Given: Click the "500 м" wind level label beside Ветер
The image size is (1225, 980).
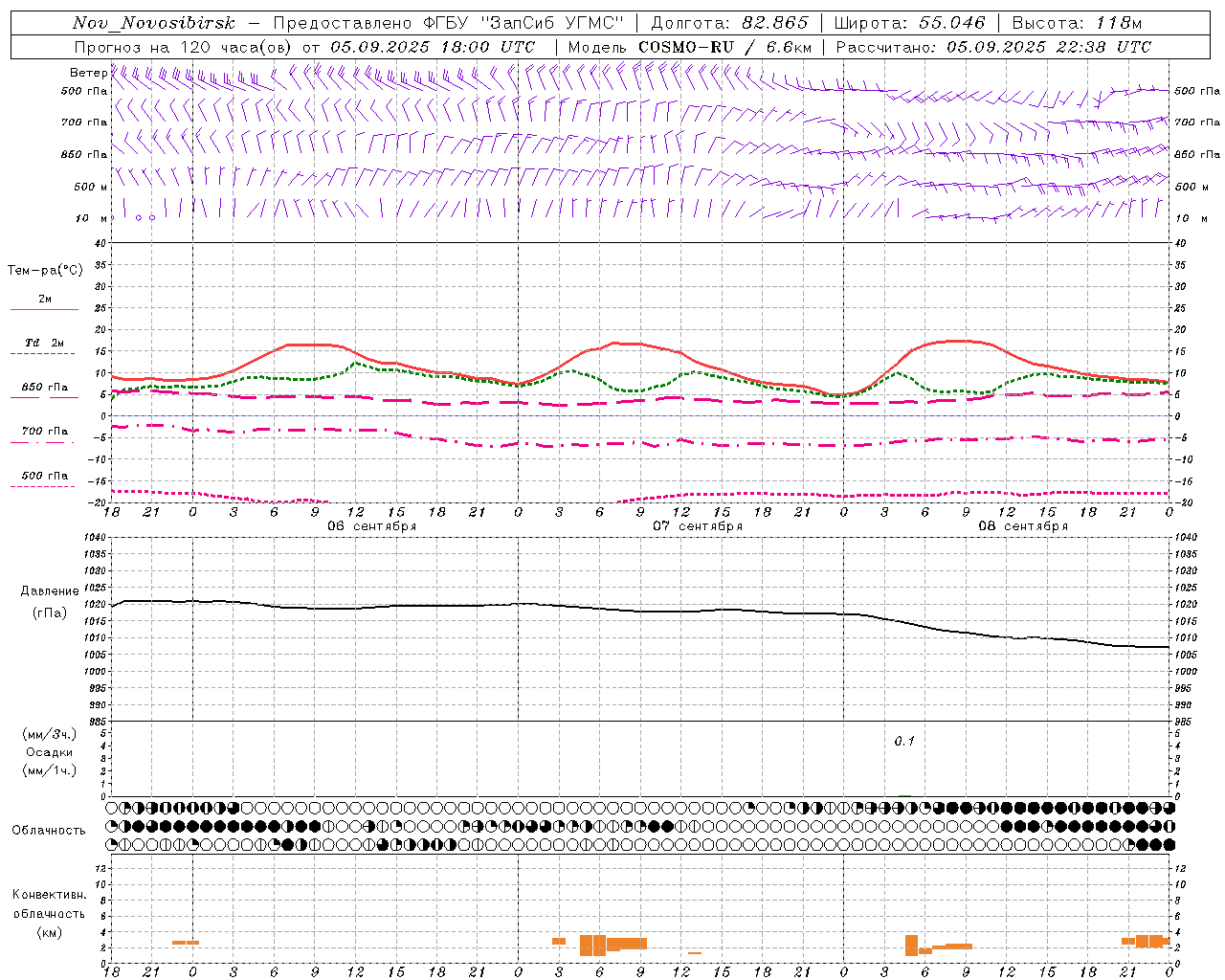Looking at the screenshot, I should (x=92, y=187).
